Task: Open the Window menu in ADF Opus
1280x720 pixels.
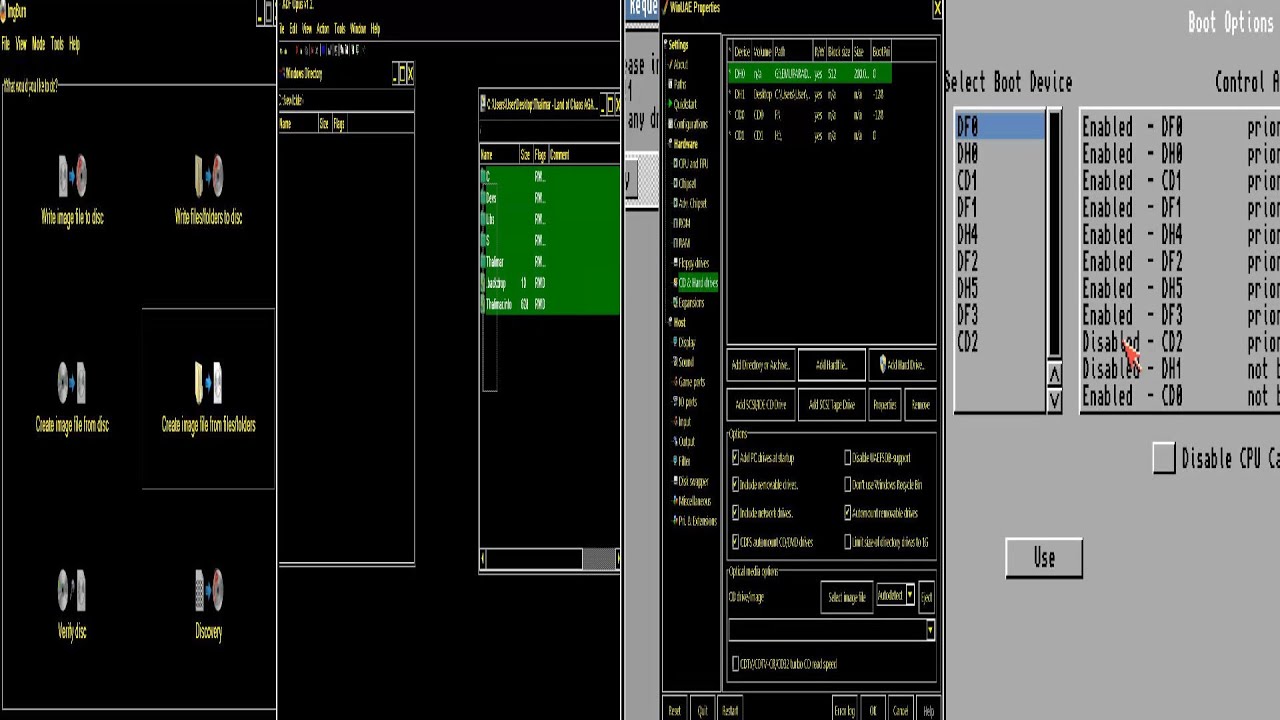Action: pyautogui.click(x=357, y=29)
